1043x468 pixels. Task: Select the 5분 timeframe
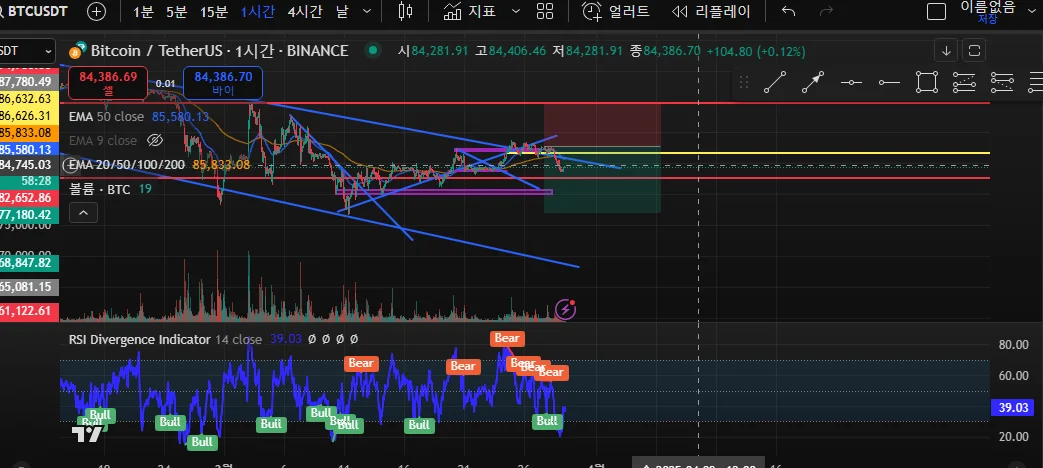(177, 11)
